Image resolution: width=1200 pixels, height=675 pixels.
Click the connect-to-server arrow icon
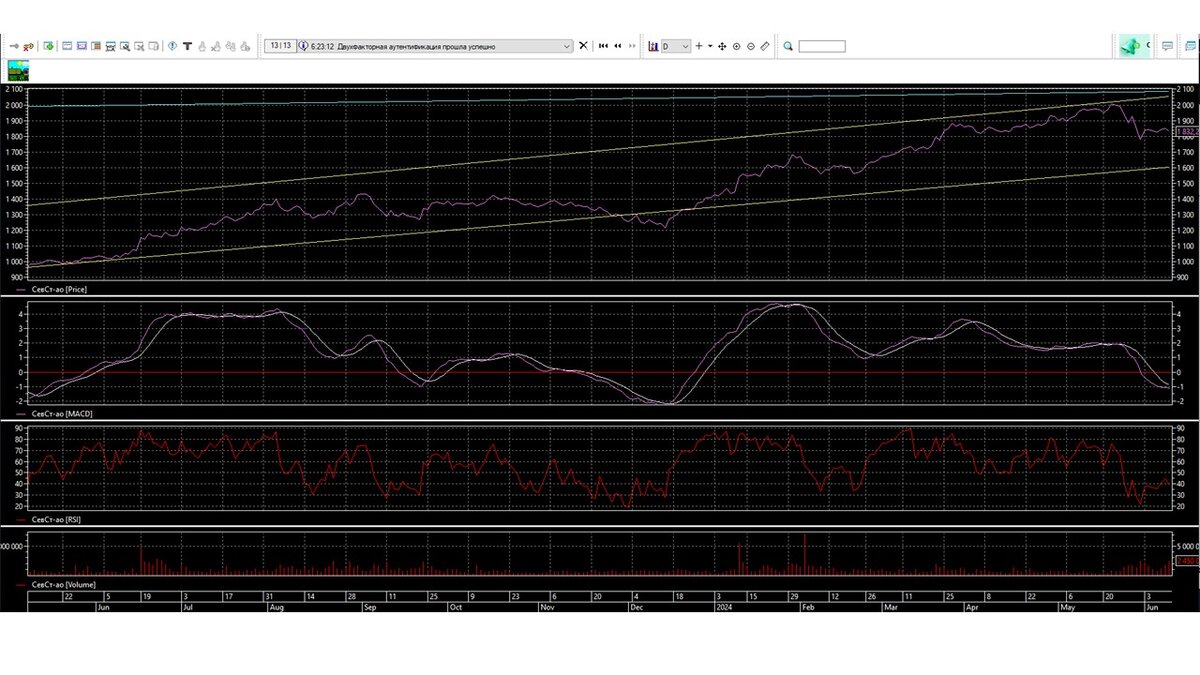[14, 46]
